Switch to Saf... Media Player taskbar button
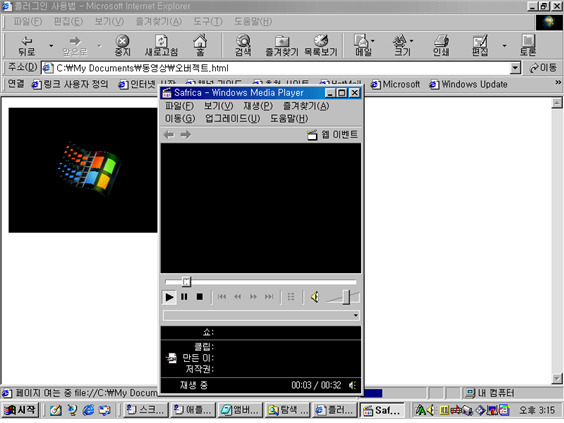Viewport: 564px width, 423px height. pos(382,410)
